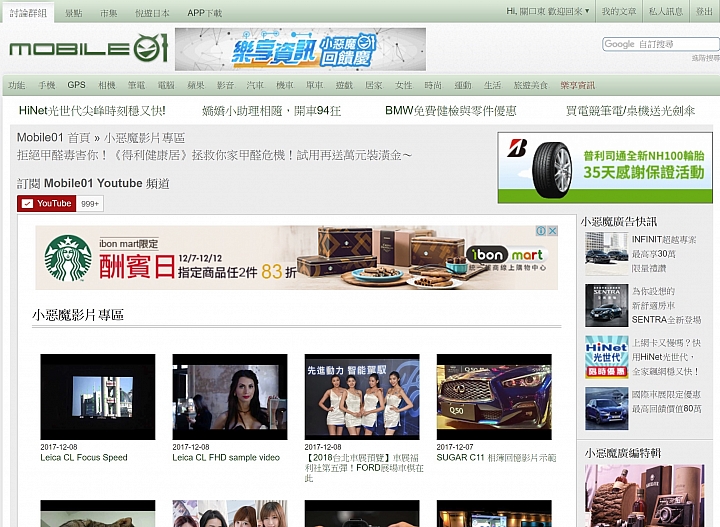
Task: Open the 蘋果 category menu
Action: pyautogui.click(x=196, y=85)
